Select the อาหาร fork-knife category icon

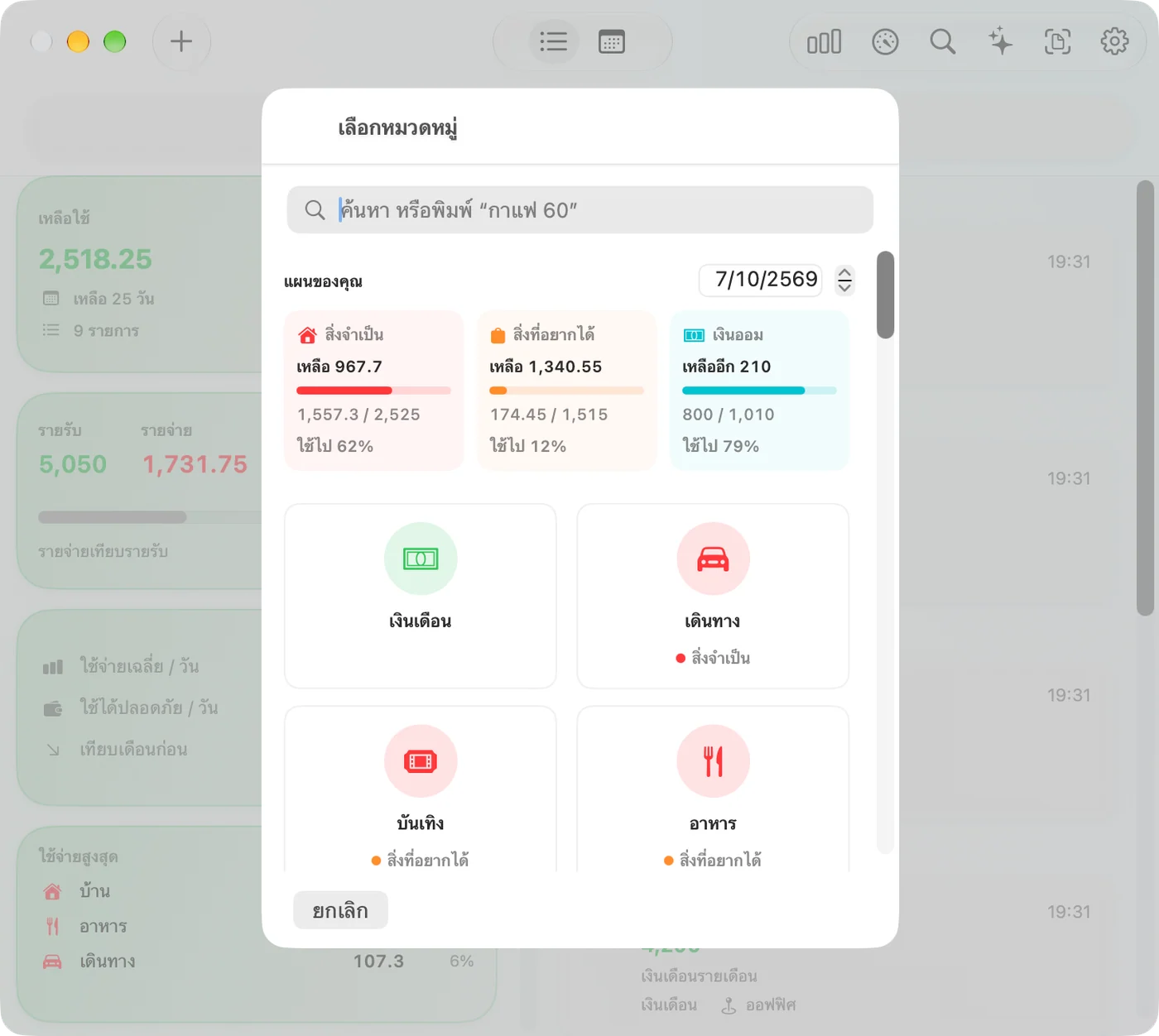713,761
